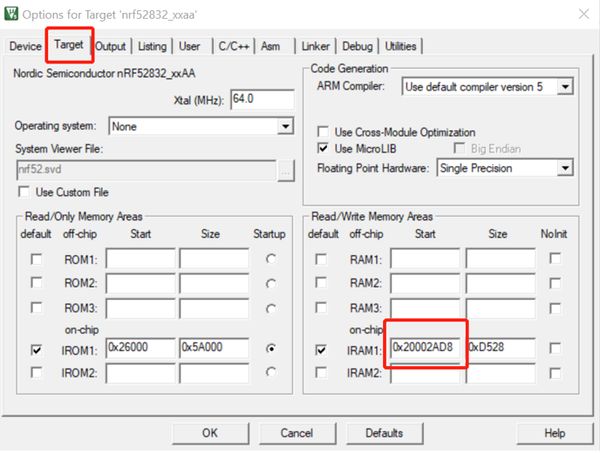600x453 pixels.
Task: Open the Utilities tab
Action: point(400,46)
